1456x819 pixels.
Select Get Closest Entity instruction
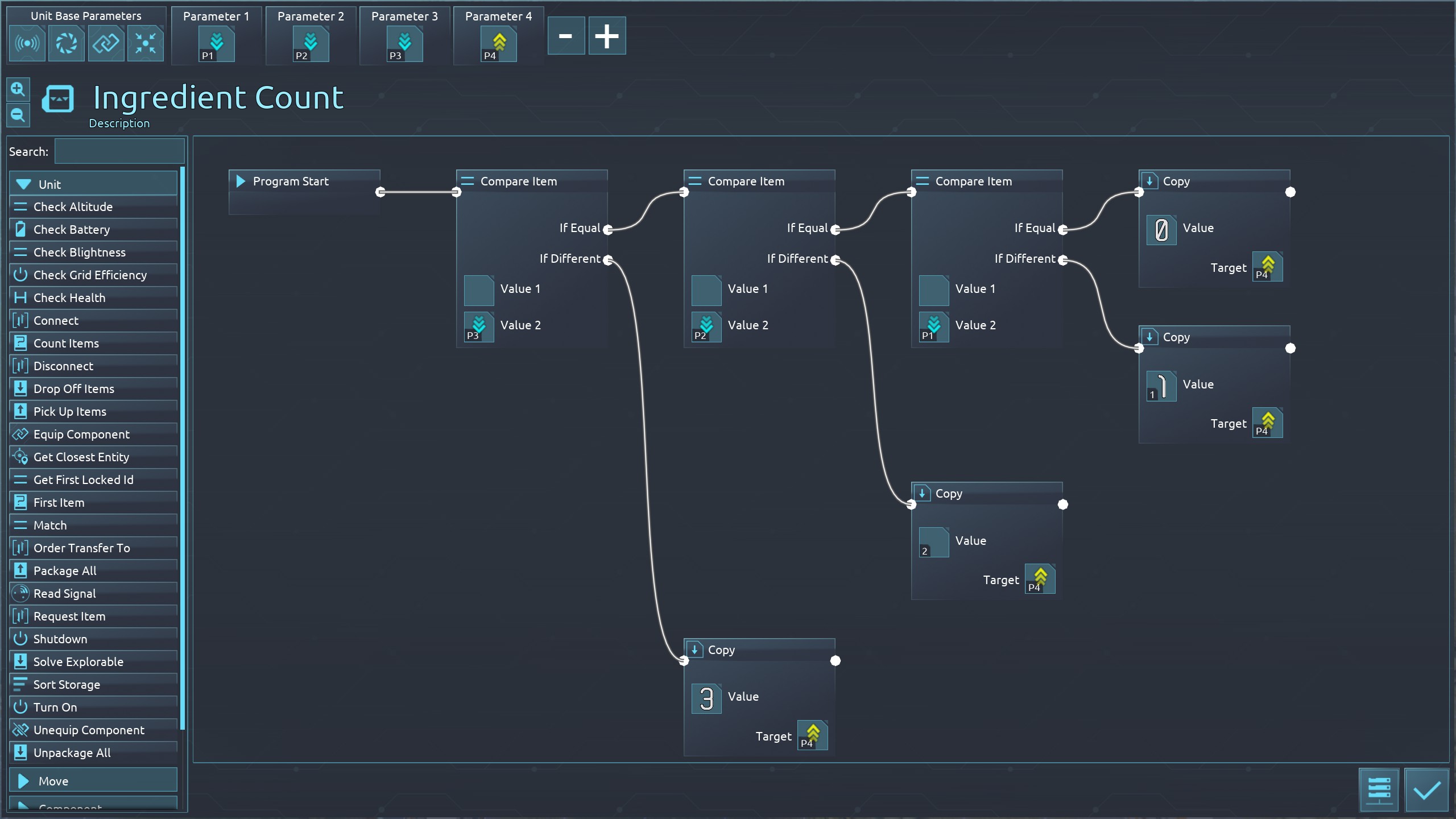pyautogui.click(x=81, y=457)
